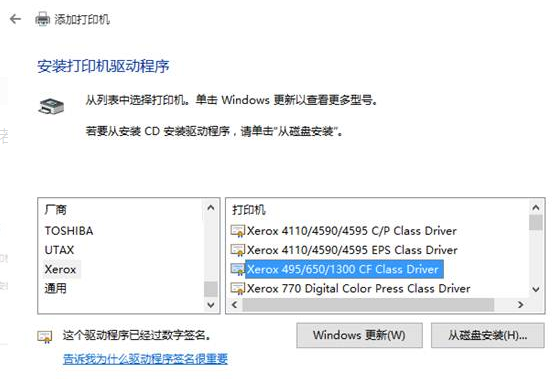This screenshot has height=379, width=557.
Task: Click the digital signature certificate icon at bottom
Action: click(45, 336)
